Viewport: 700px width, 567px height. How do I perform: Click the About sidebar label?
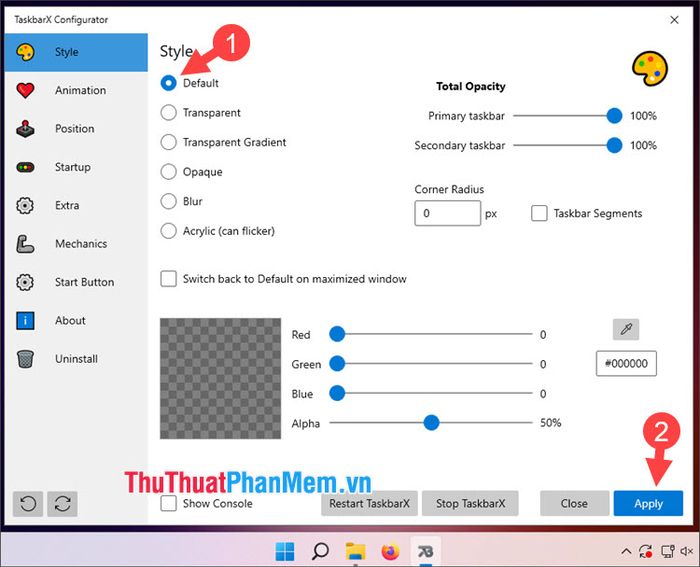(70, 321)
